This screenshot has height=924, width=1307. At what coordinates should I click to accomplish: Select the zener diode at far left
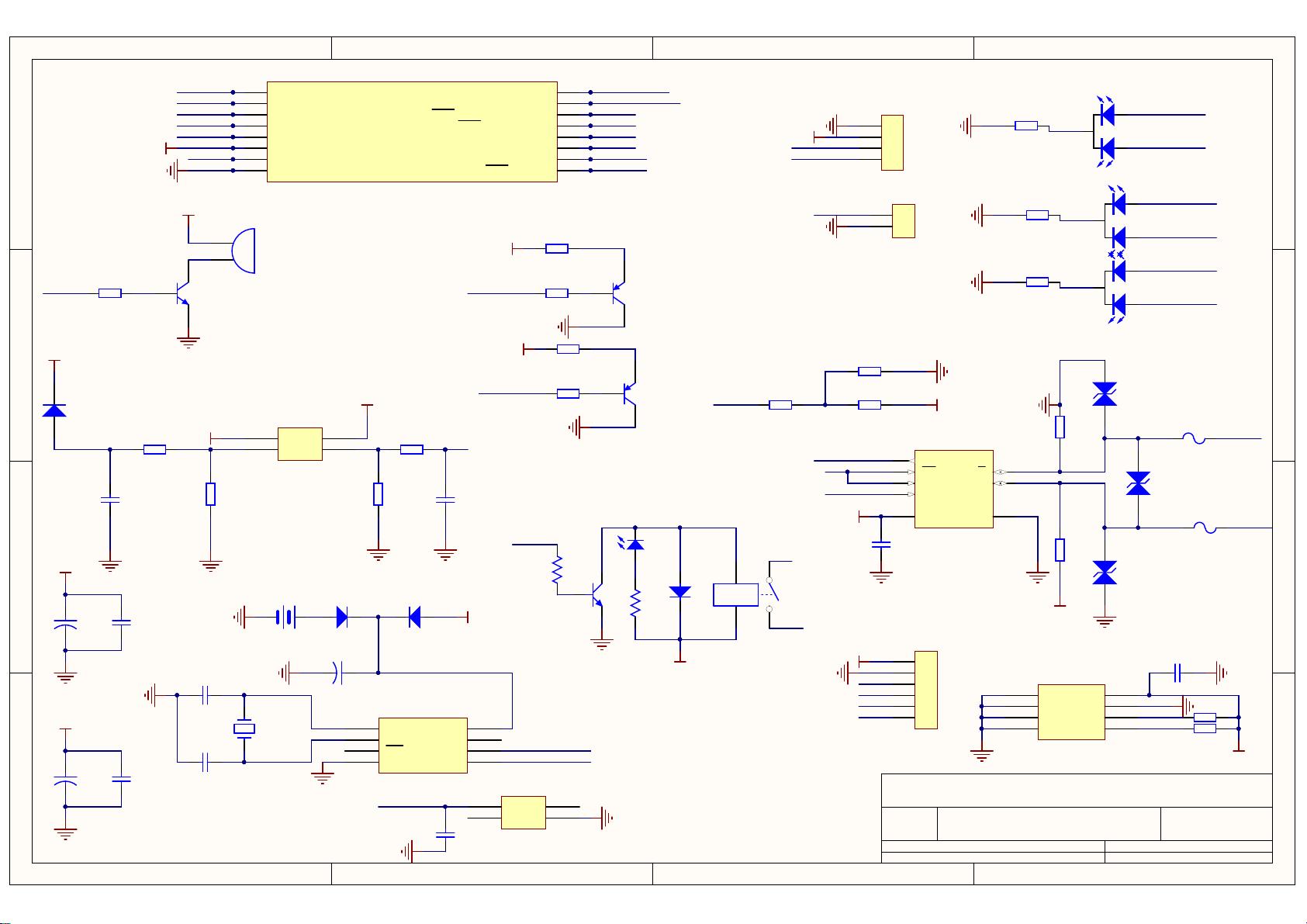(53, 411)
